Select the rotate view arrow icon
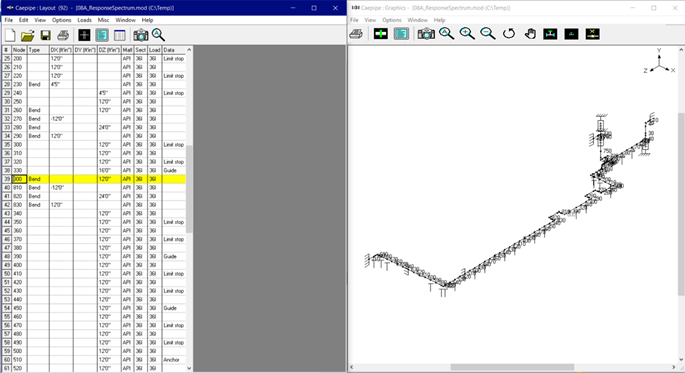Screen dimensions: 685x373 509,34
